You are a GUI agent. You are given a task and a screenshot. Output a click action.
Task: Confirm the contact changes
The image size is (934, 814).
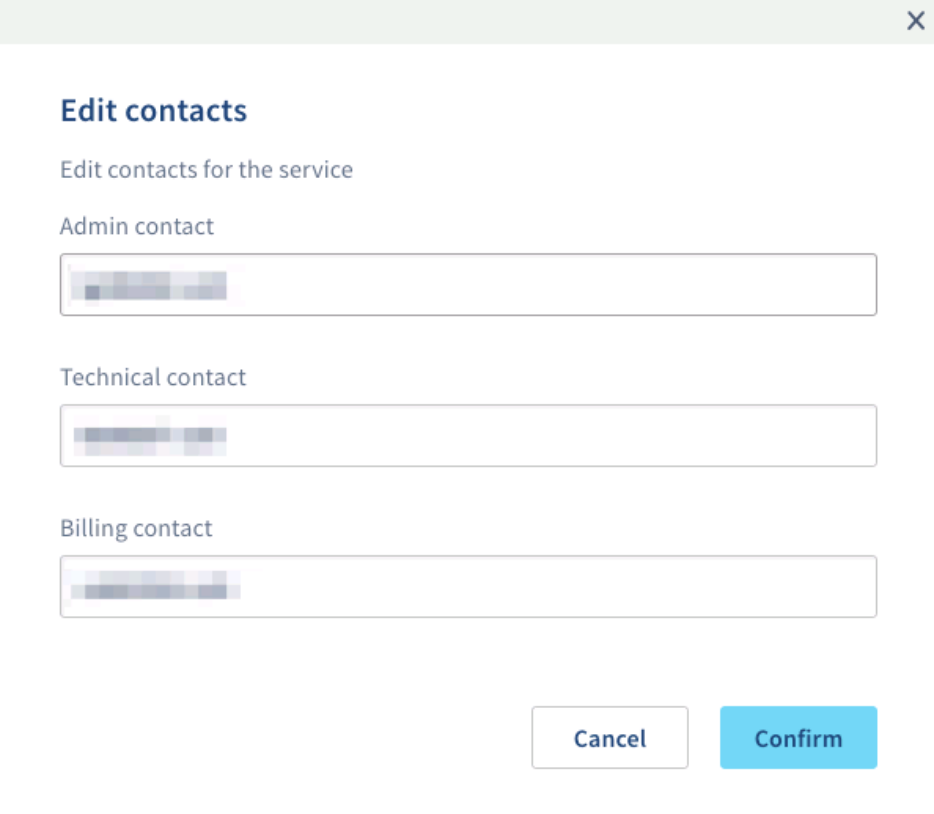coord(798,738)
